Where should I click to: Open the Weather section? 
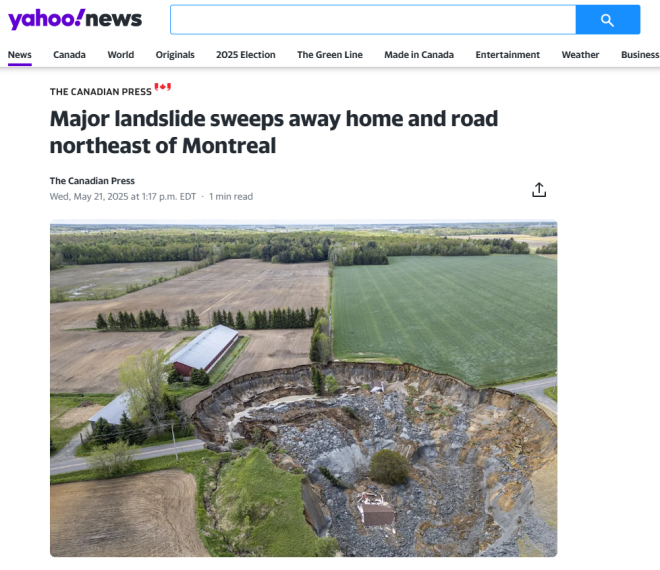click(580, 55)
